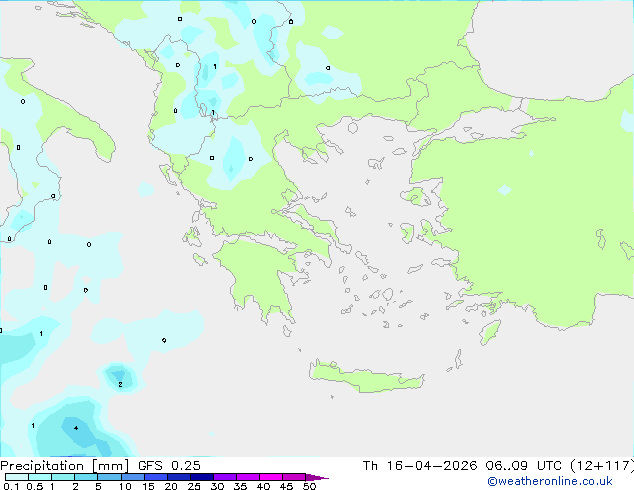Click the legend value '0.5'
The image size is (634, 490).
34,486
